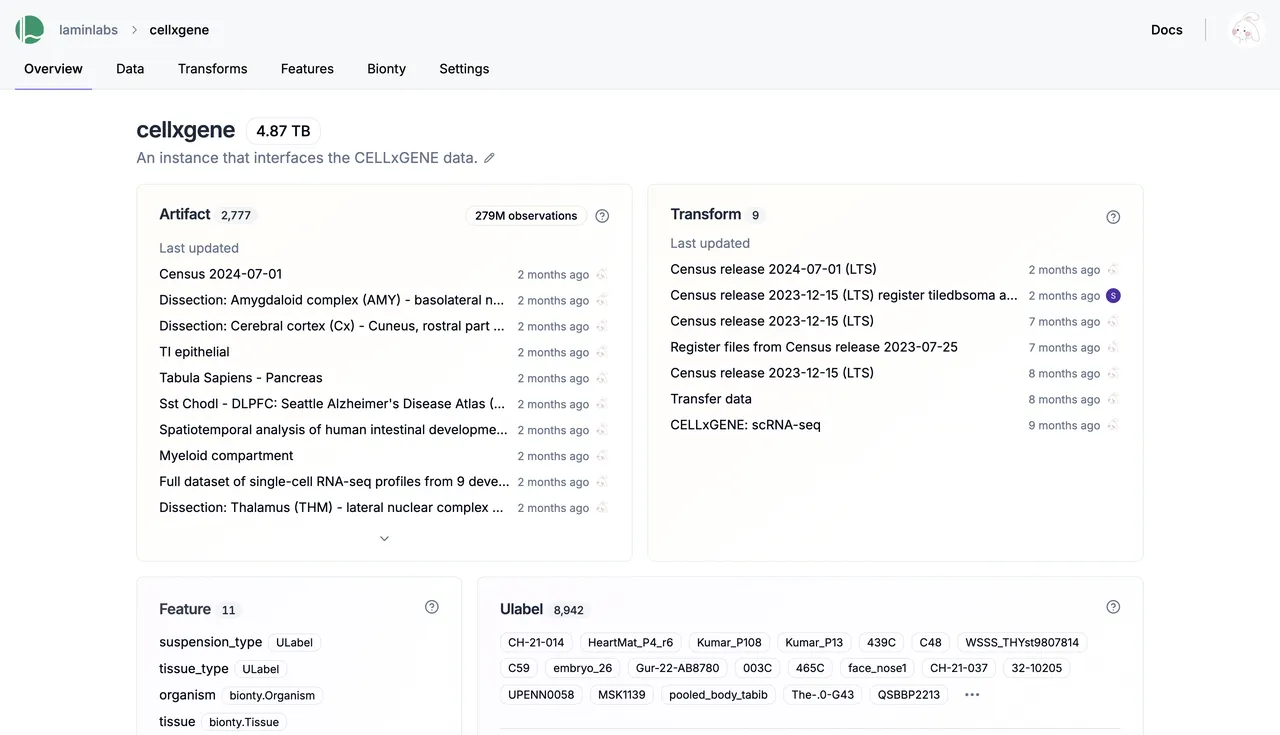Click the 4.87 TB storage badge
The width and height of the screenshot is (1280, 735).
283,131
